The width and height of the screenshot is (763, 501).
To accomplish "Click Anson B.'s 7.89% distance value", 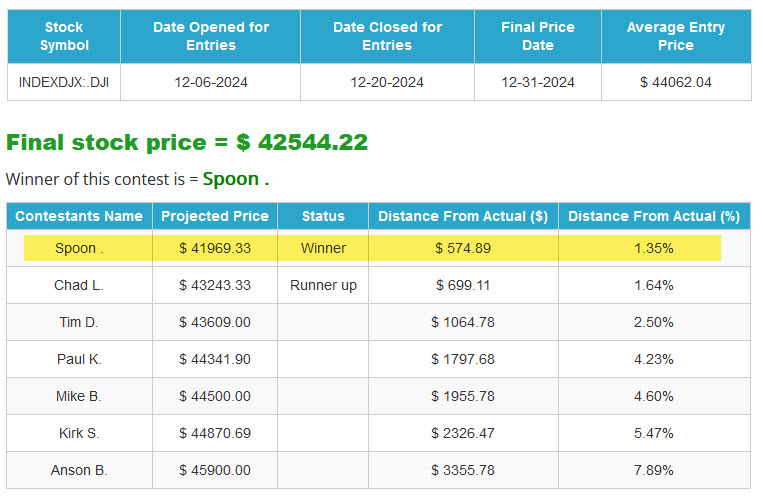I will click(x=654, y=470).
